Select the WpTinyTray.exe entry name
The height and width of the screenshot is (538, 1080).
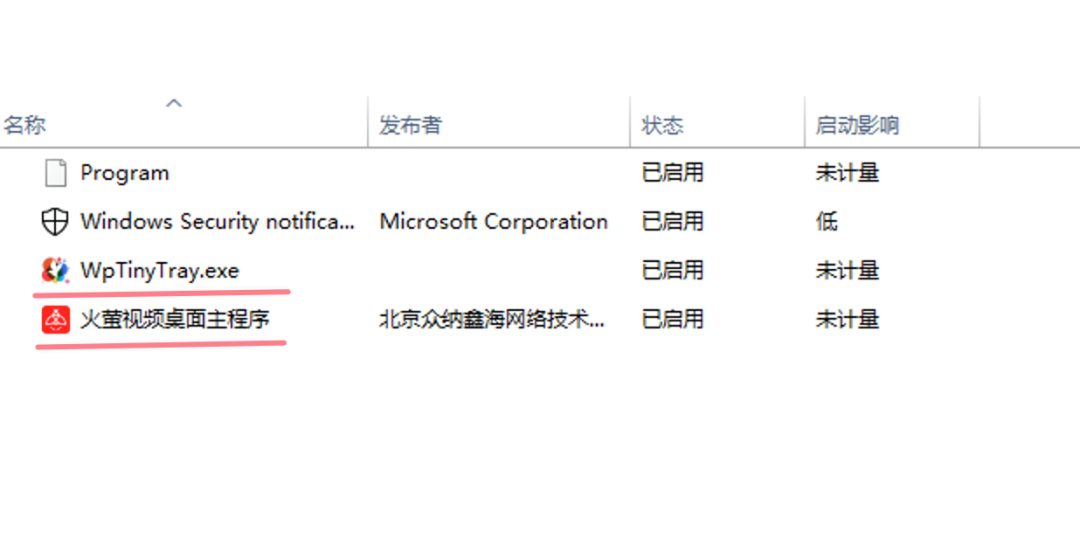(160, 271)
